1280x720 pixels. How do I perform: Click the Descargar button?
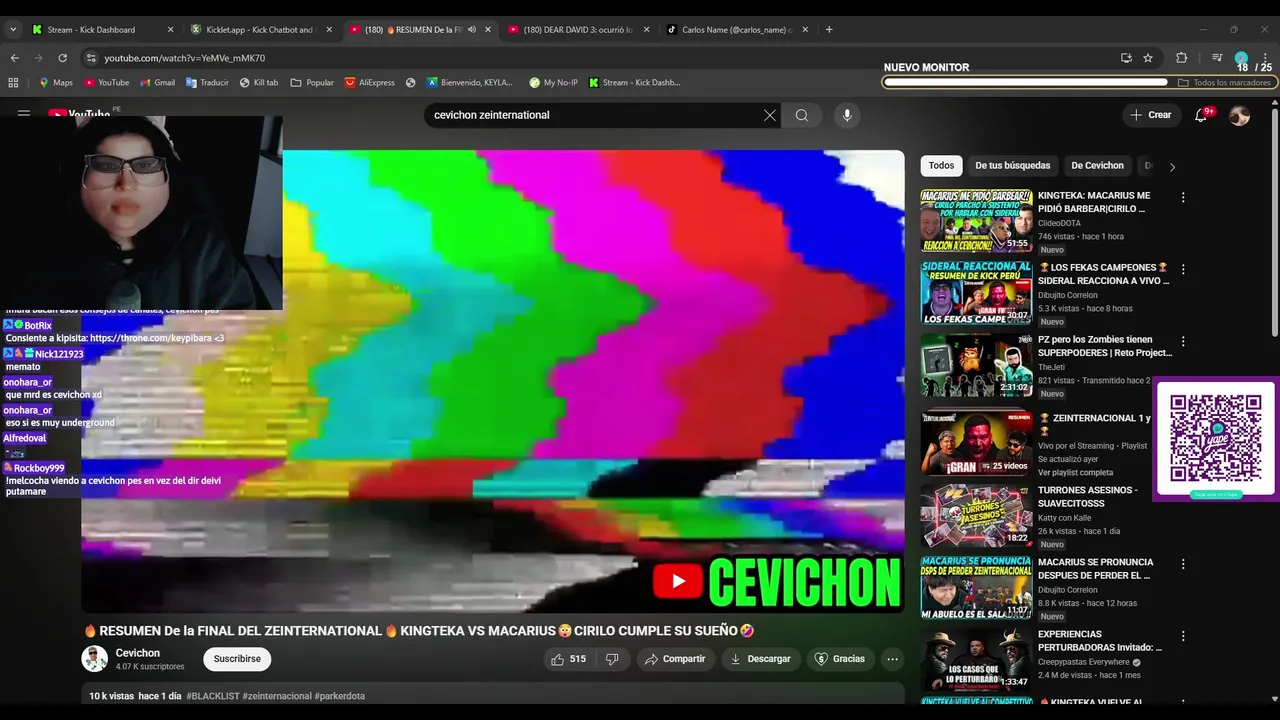(761, 659)
